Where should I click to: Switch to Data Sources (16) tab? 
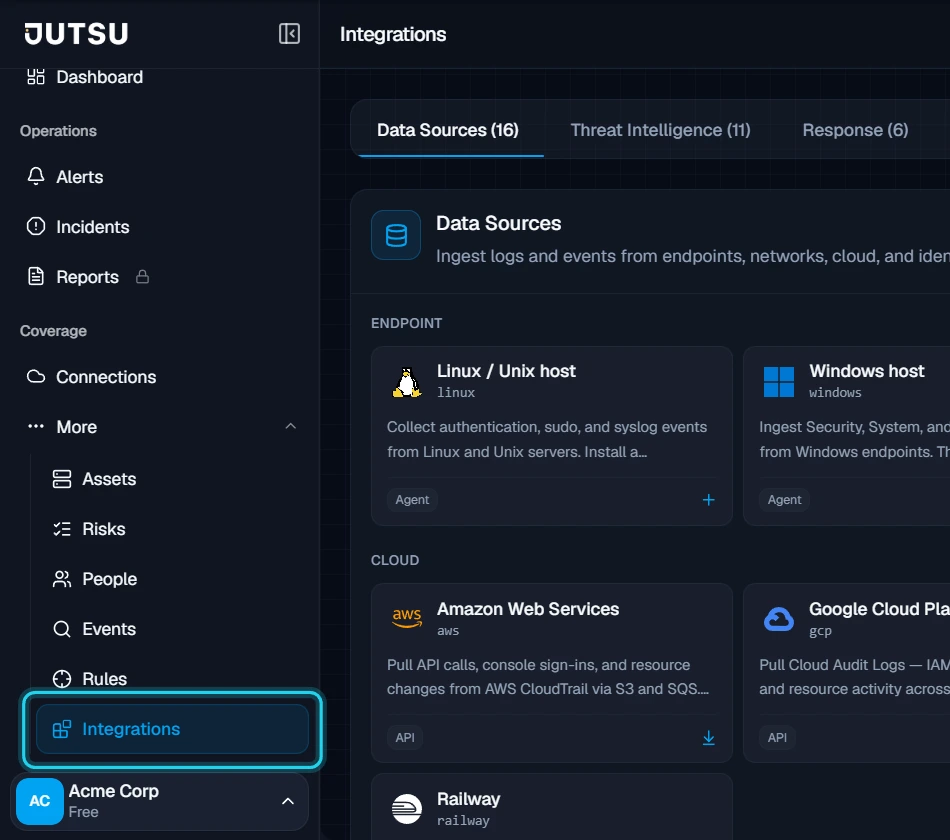point(448,130)
